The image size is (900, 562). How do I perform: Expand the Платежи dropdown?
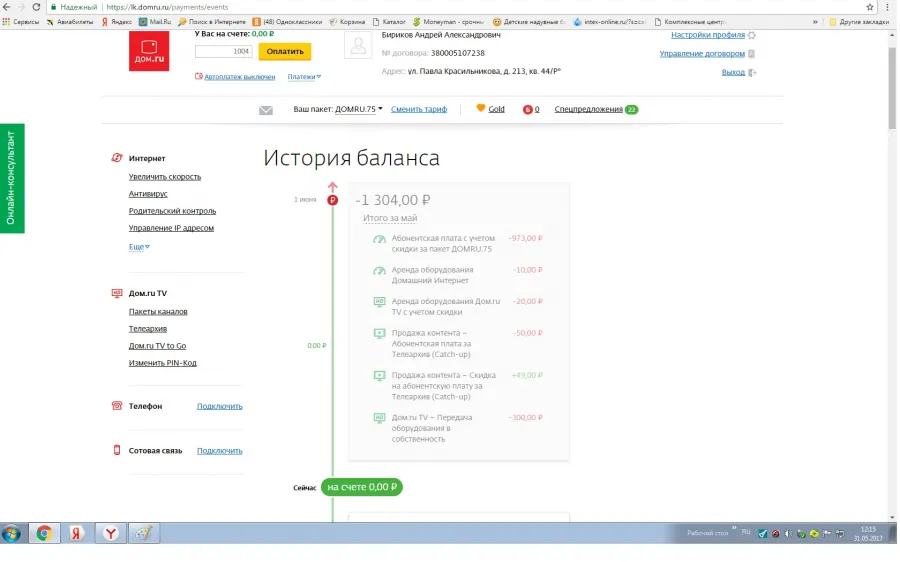pyautogui.click(x=304, y=76)
